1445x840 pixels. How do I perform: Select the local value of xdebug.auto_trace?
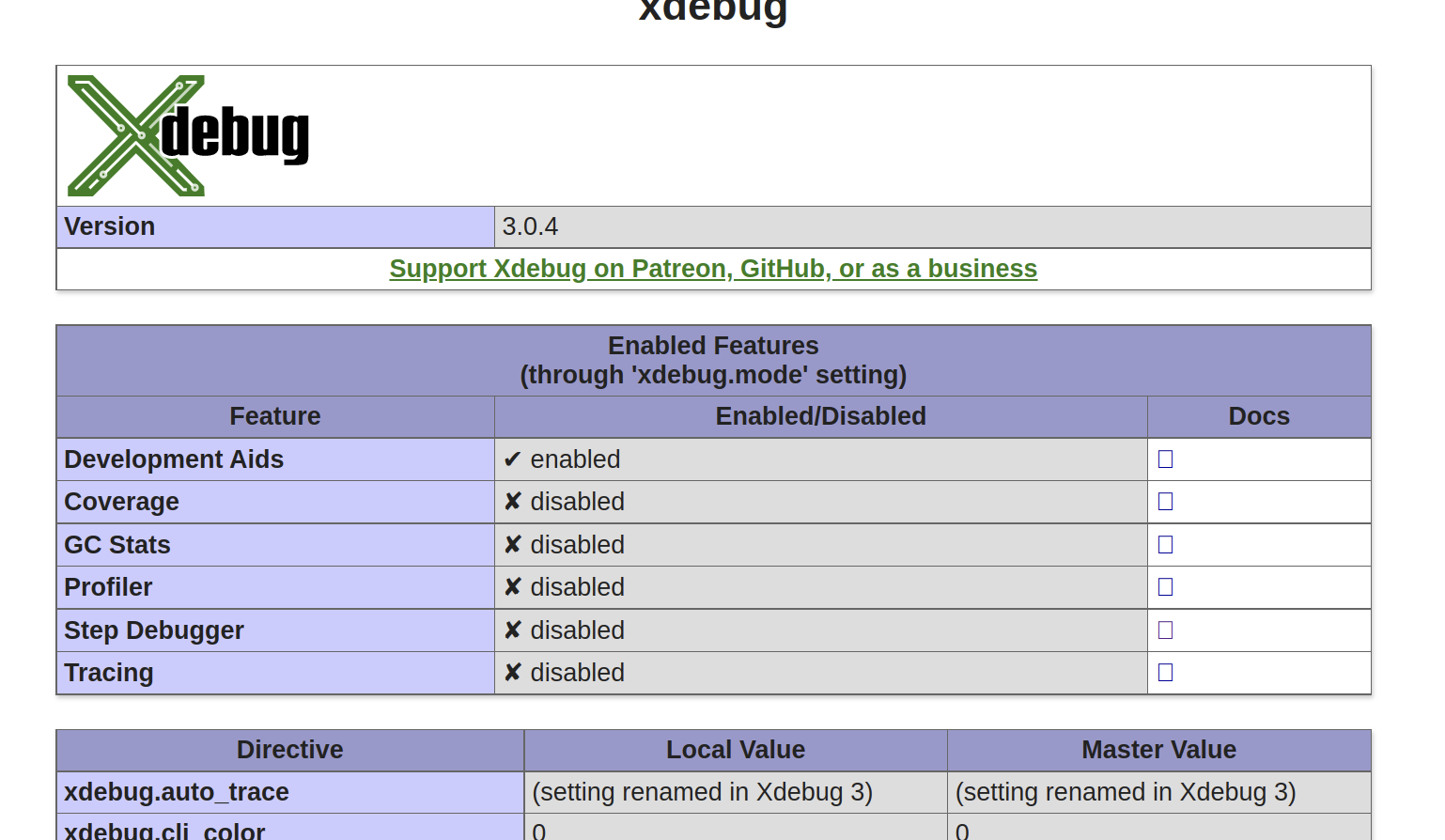point(703,792)
